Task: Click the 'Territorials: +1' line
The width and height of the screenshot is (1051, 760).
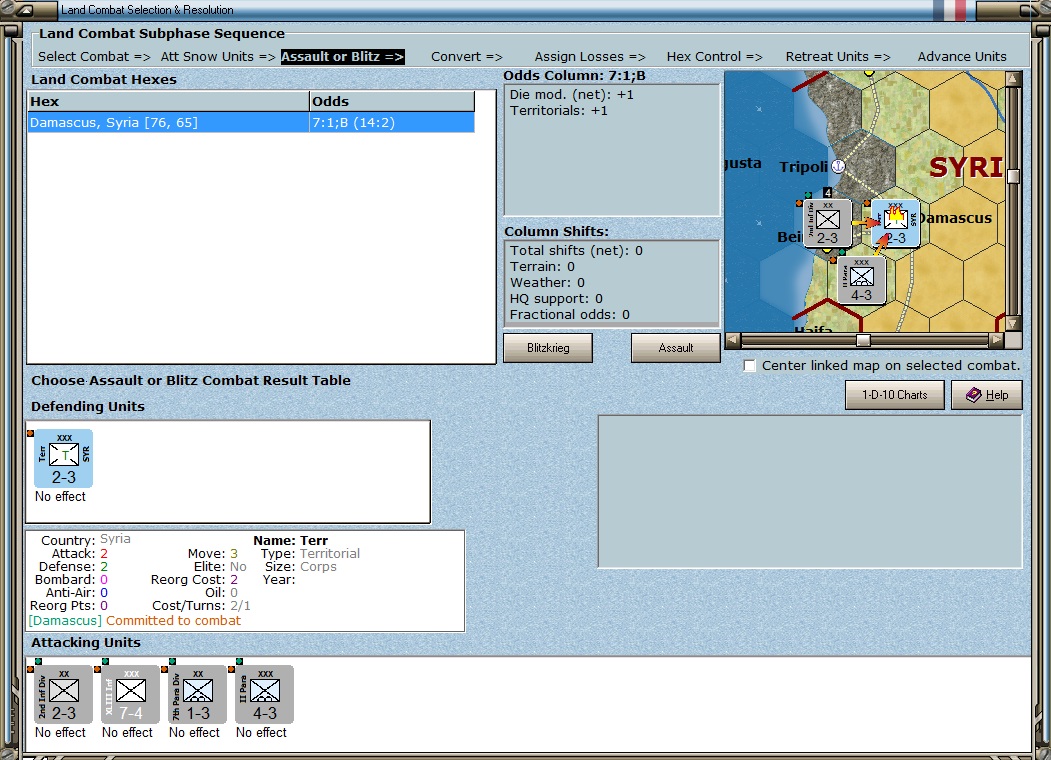Action: [558, 111]
